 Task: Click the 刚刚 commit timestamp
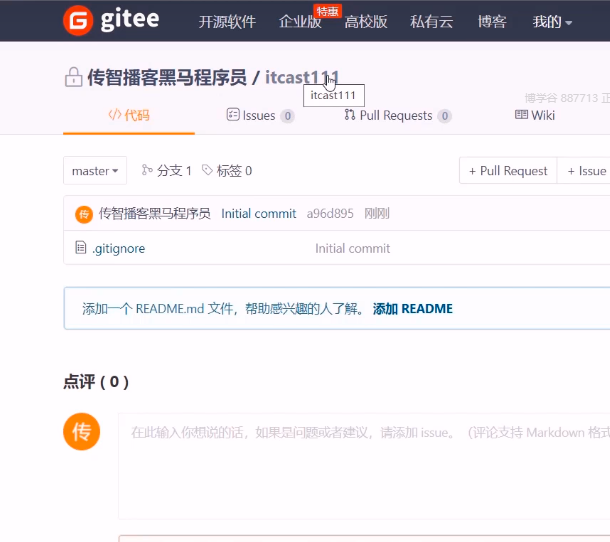coord(377,214)
